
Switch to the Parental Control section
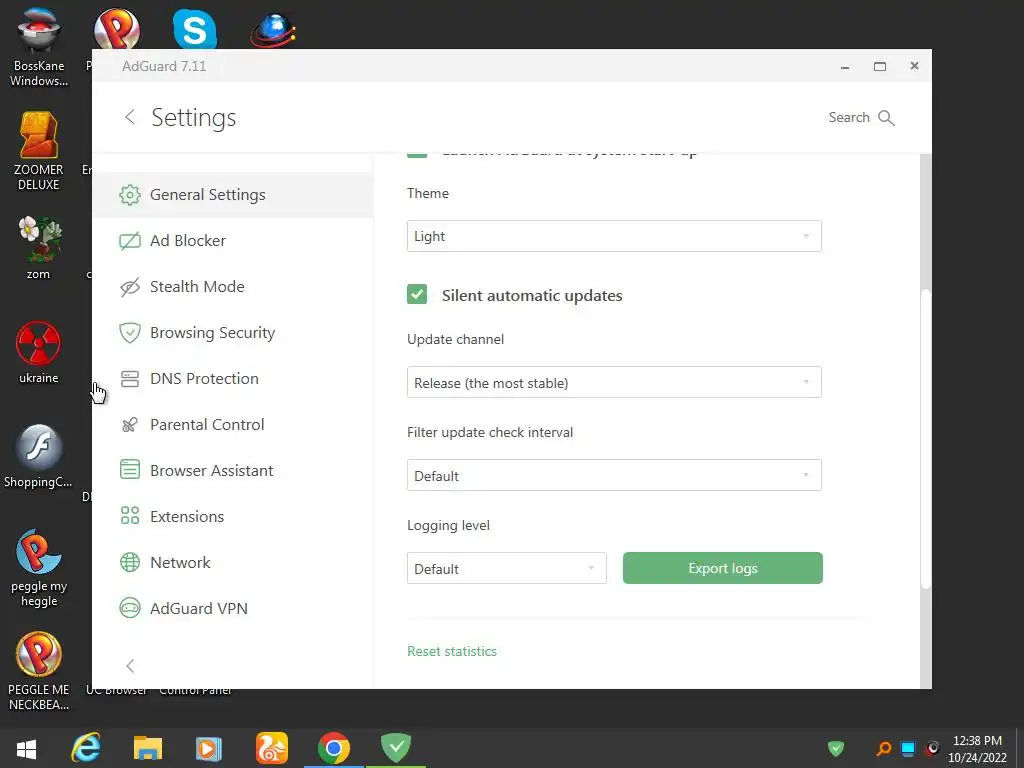(232, 424)
